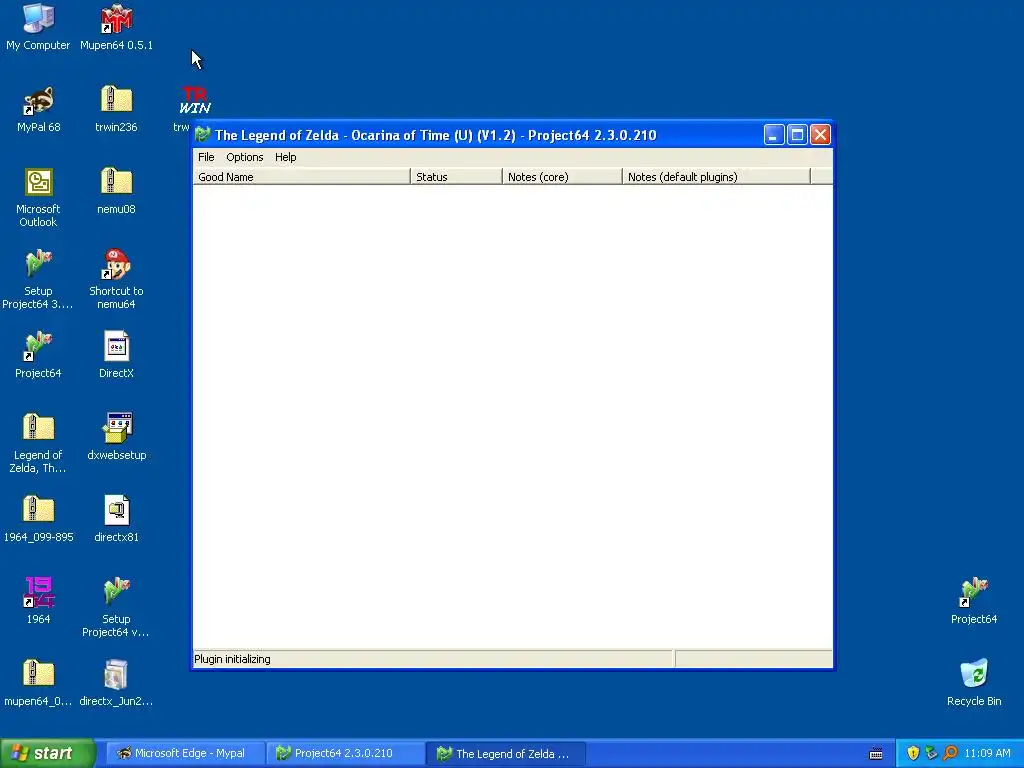Select the TR WIN desktop icon
Viewport: 1024px width, 768px height.
195,101
